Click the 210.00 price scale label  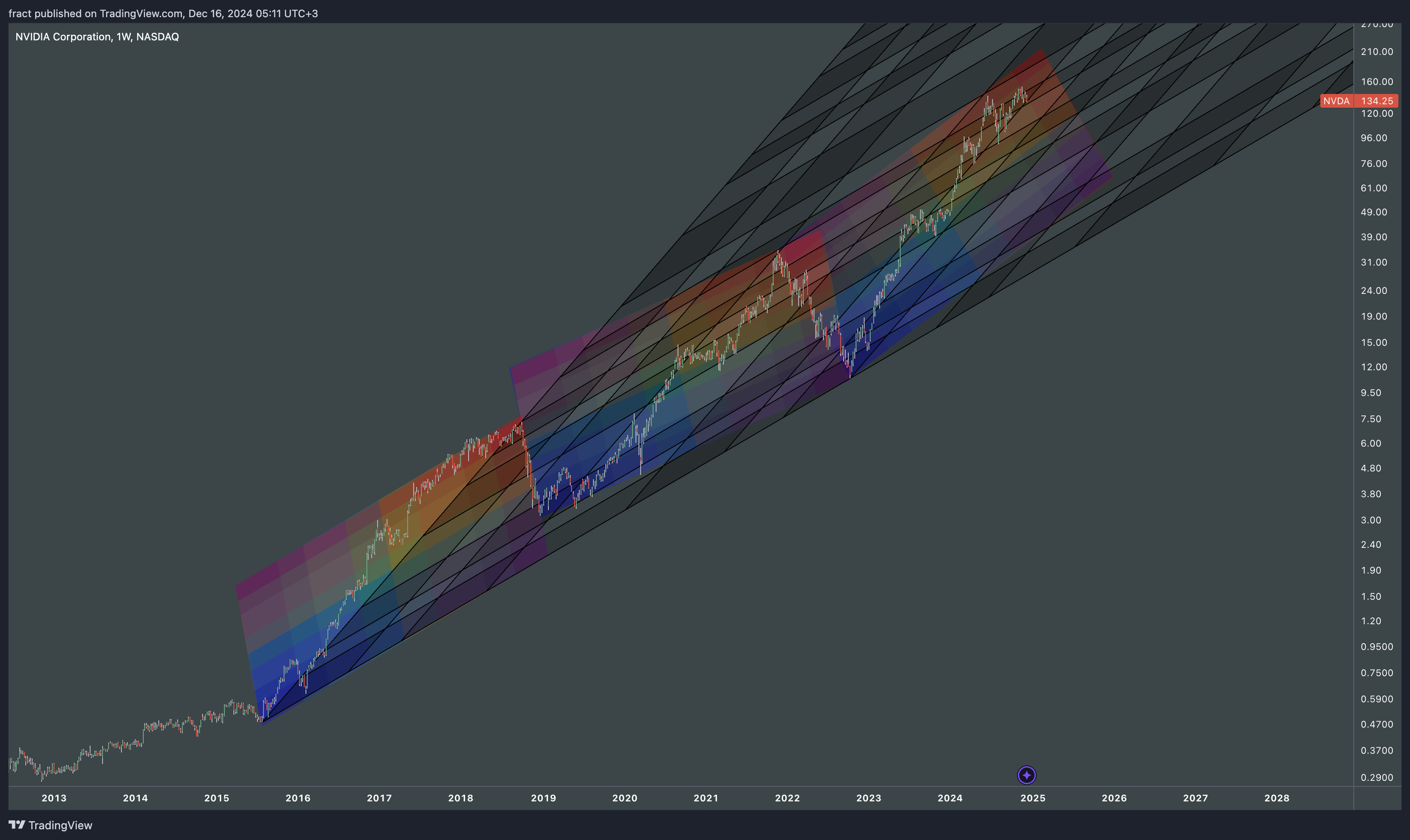pyautogui.click(x=1377, y=51)
